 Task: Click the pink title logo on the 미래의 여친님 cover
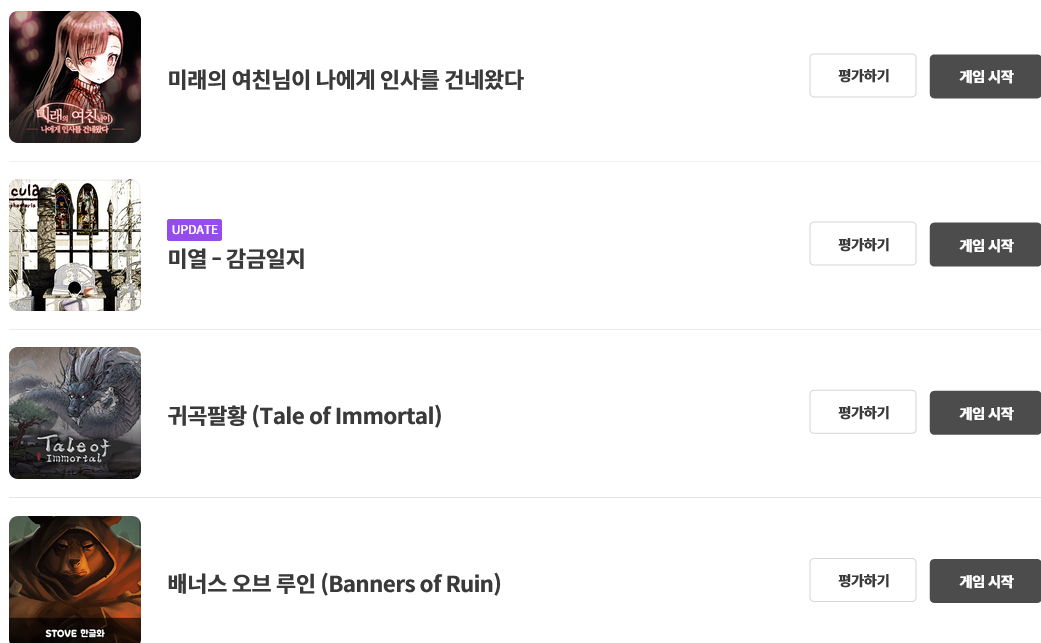(74, 118)
